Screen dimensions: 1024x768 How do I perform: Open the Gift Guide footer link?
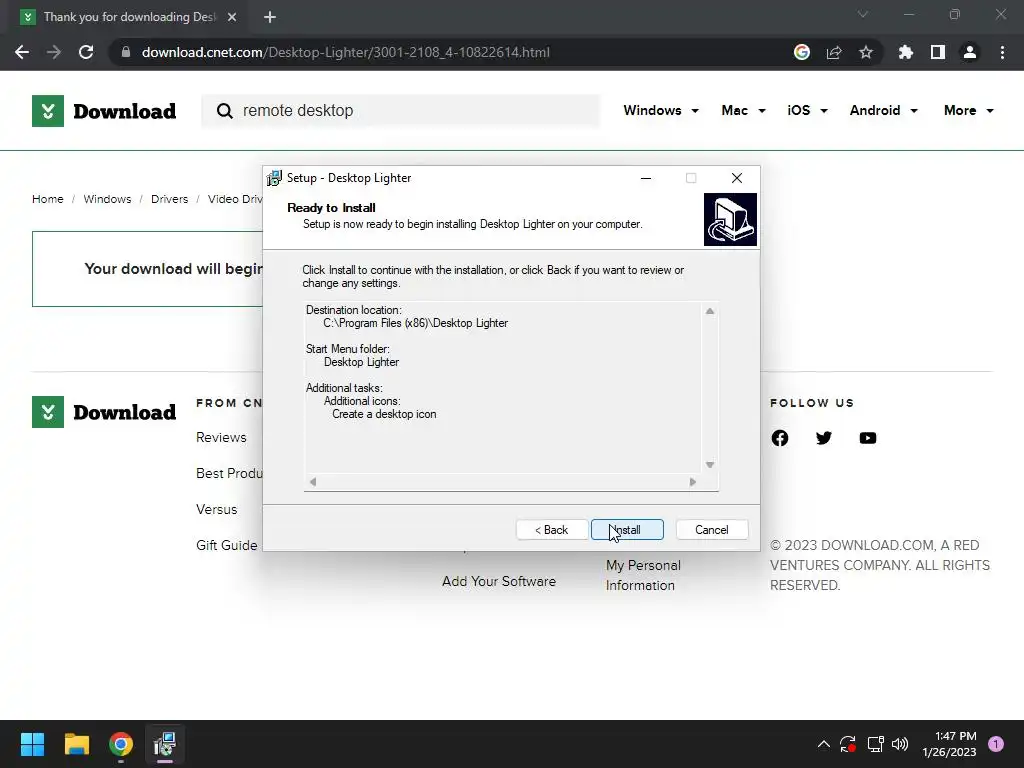[227, 545]
